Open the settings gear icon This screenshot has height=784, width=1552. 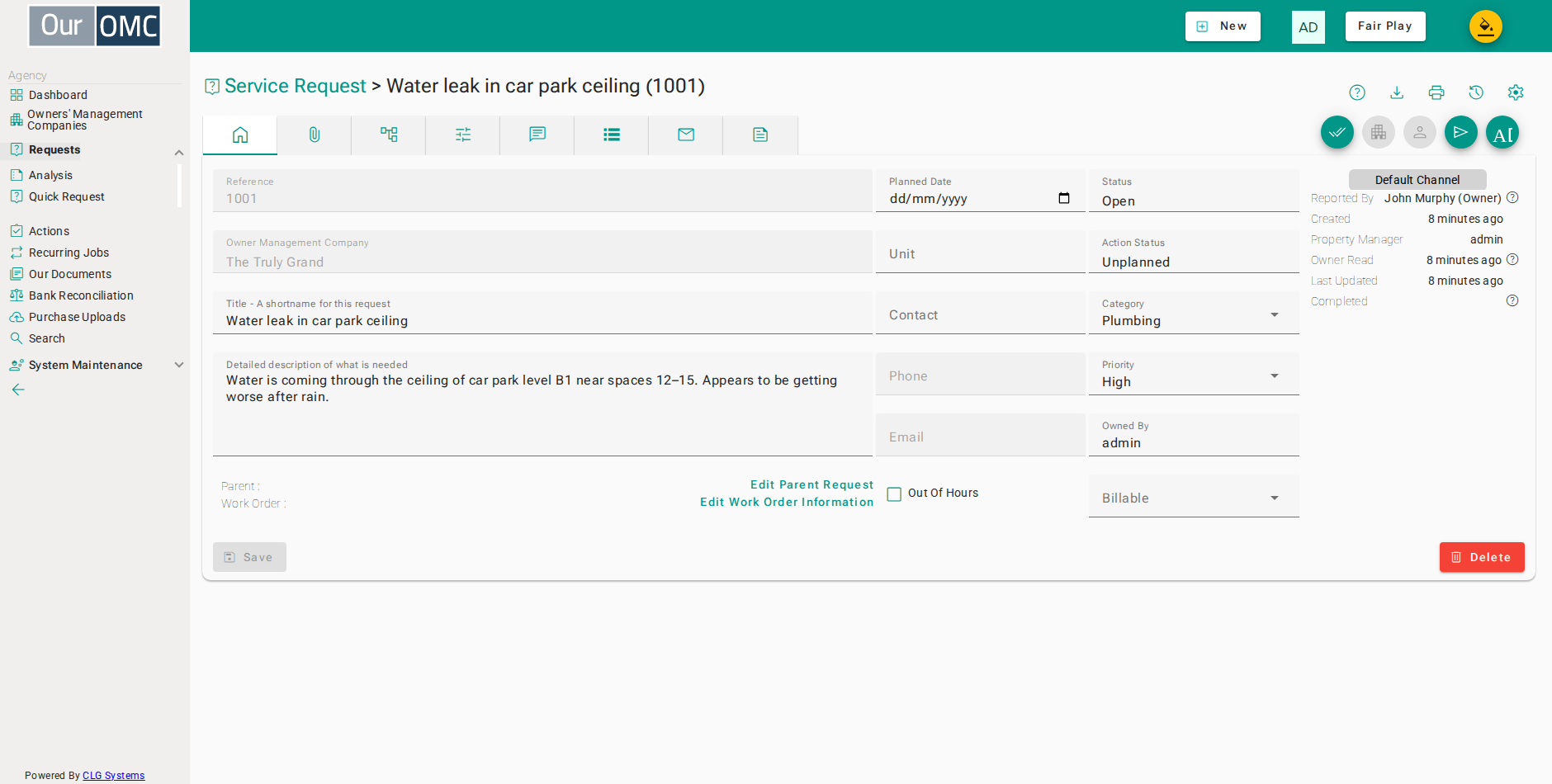(1516, 92)
